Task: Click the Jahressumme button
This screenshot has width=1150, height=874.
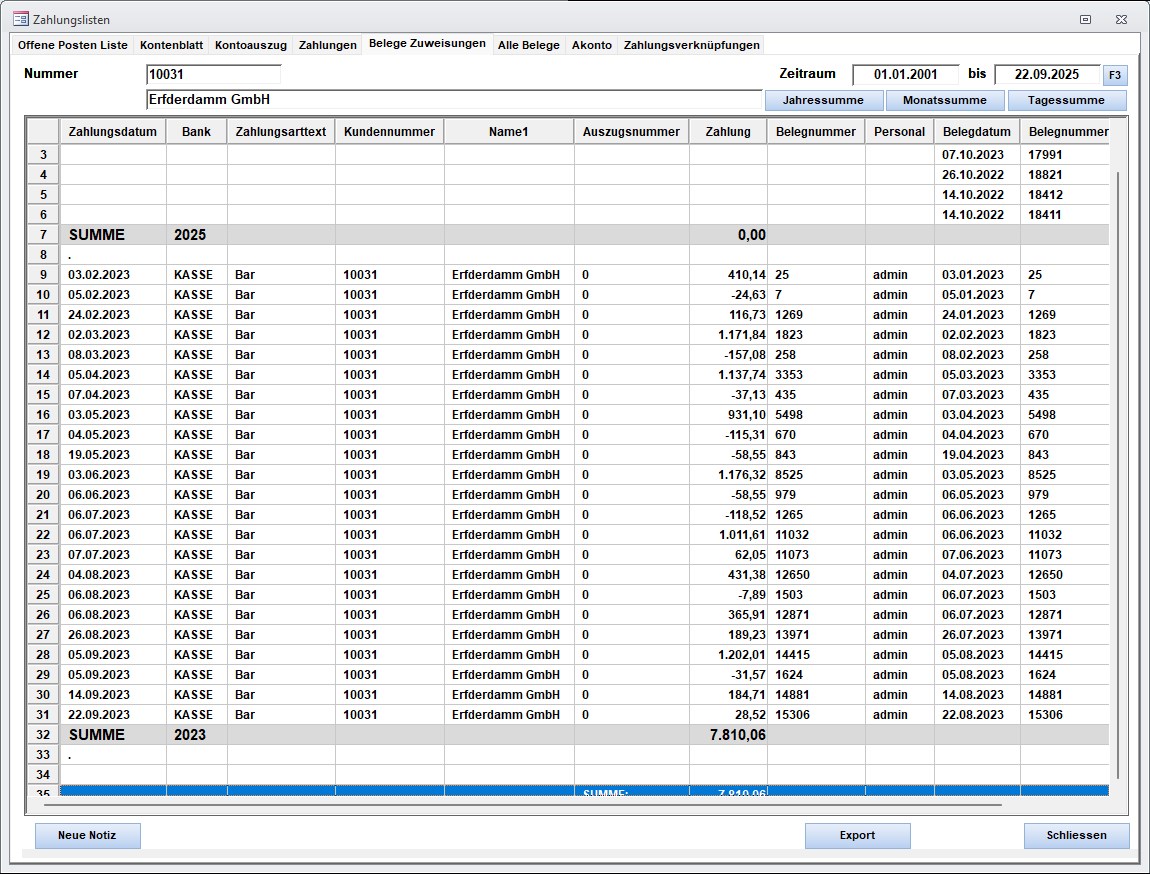Action: point(824,100)
